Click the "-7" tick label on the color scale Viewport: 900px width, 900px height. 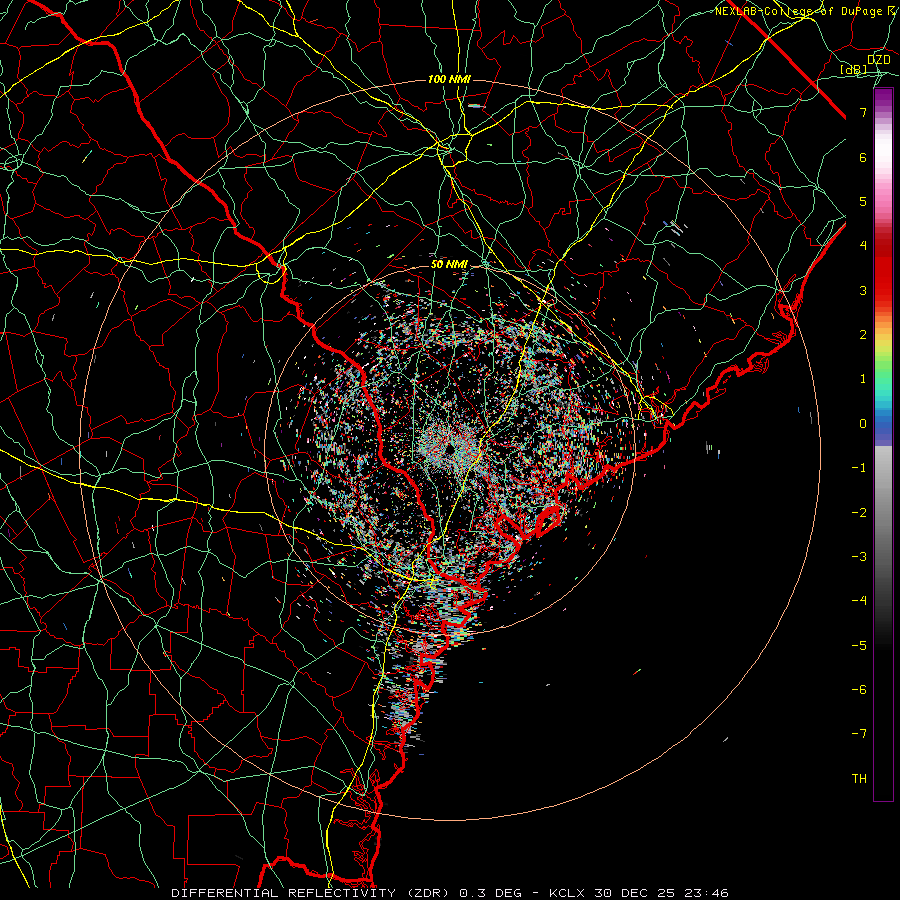(x=859, y=734)
